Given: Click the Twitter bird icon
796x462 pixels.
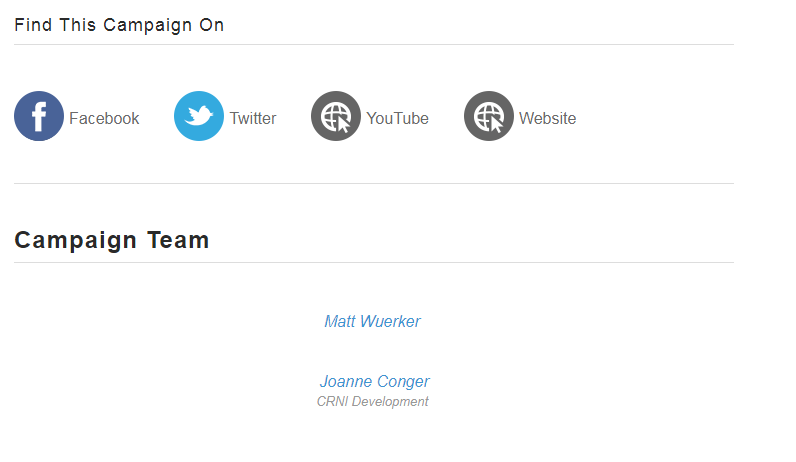Looking at the screenshot, I should coord(199,116).
